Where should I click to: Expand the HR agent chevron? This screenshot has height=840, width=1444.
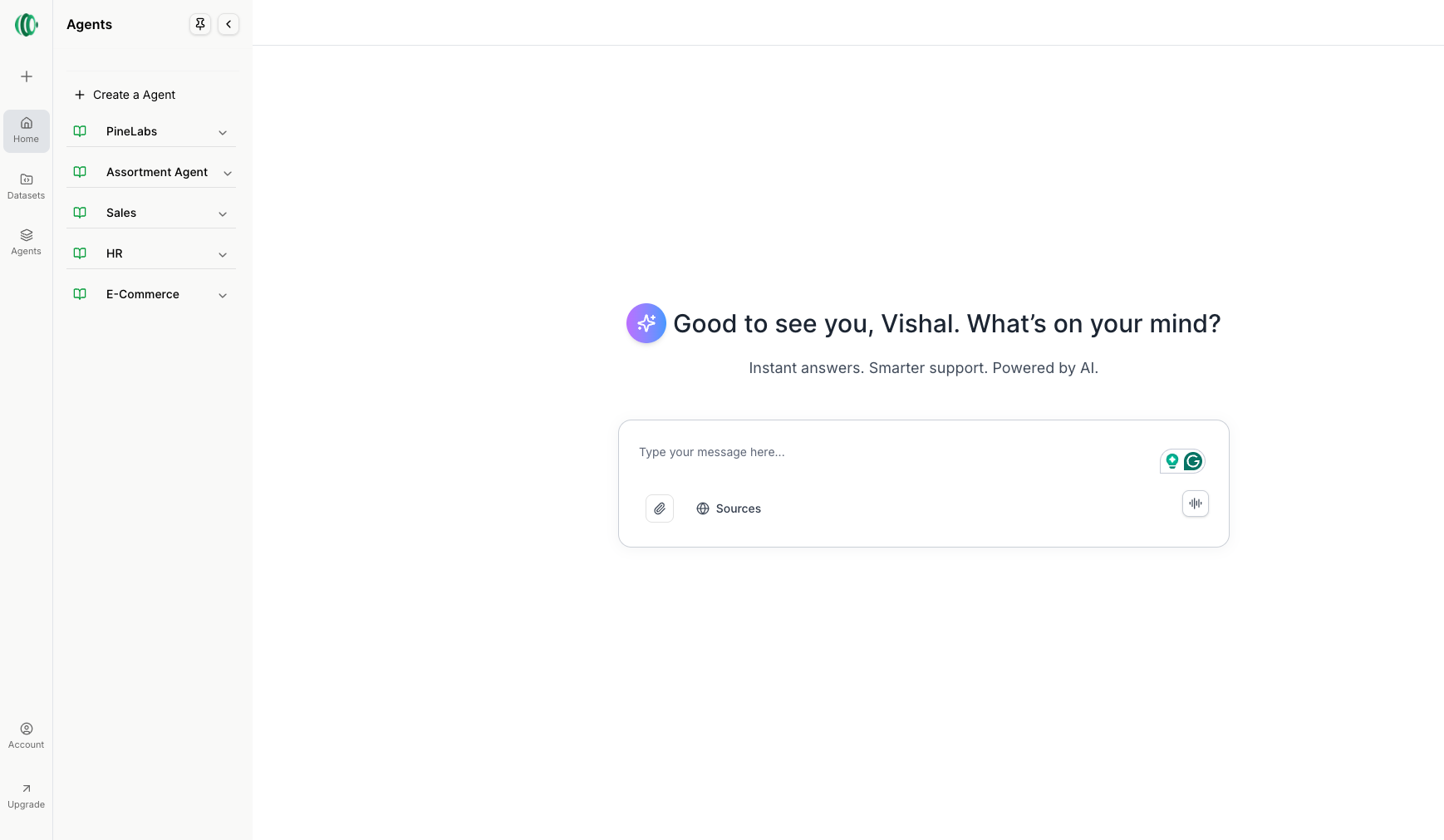pyautogui.click(x=223, y=254)
